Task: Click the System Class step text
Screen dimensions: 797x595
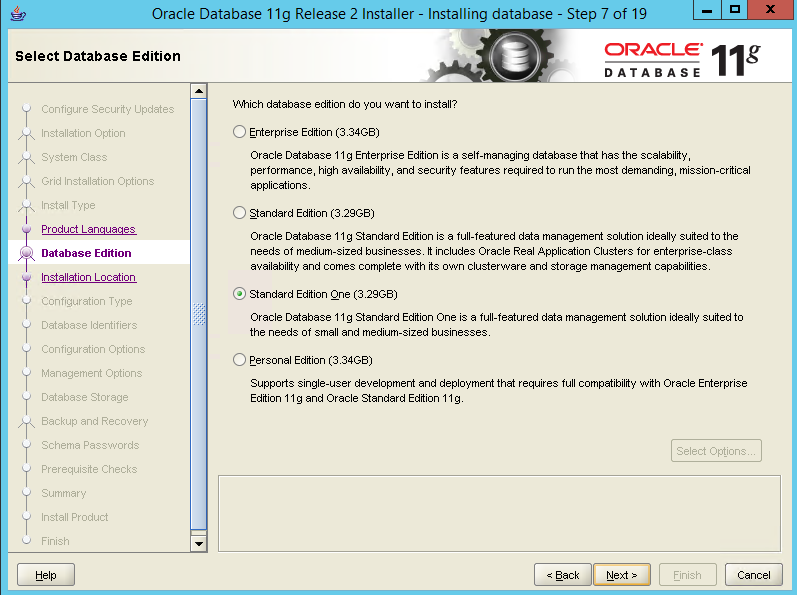Action: click(74, 157)
